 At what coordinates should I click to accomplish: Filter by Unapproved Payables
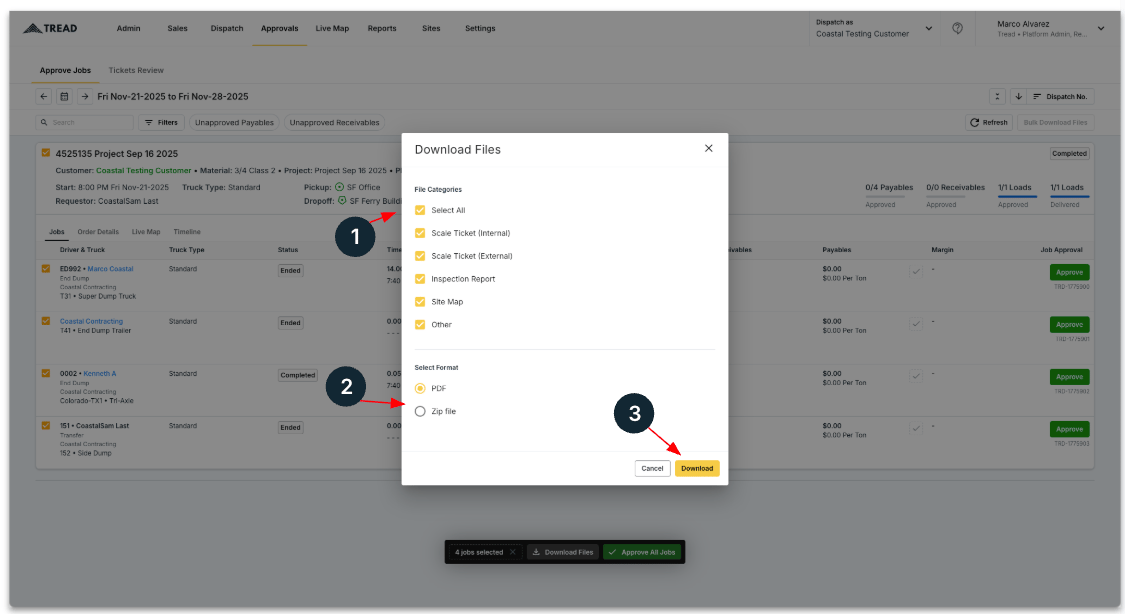(x=234, y=123)
